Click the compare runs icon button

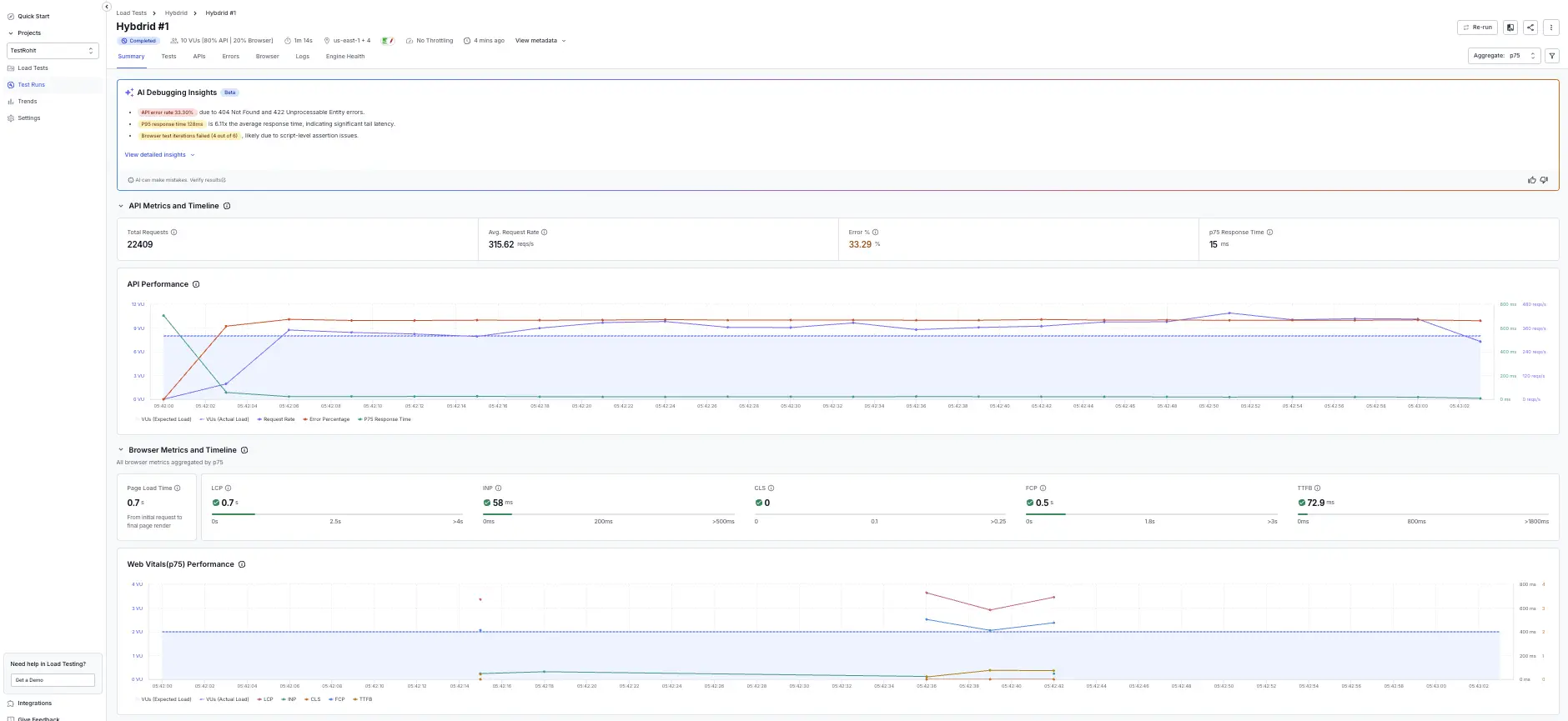pyautogui.click(x=1510, y=28)
